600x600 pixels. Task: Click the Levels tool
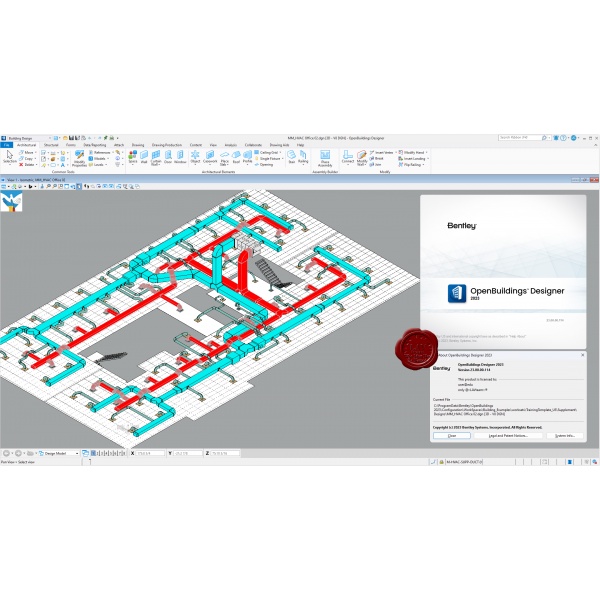pos(96,165)
